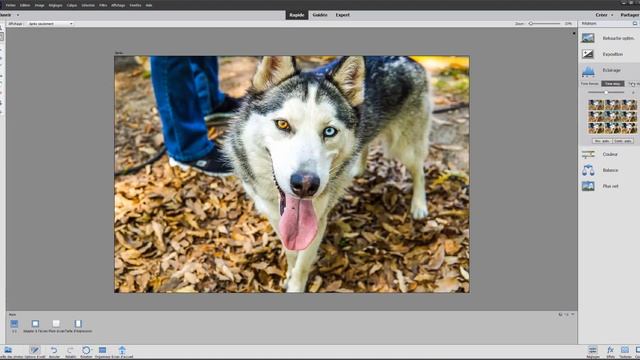640x360 pixels.
Task: Open the Fichier menu
Action: point(10,5)
